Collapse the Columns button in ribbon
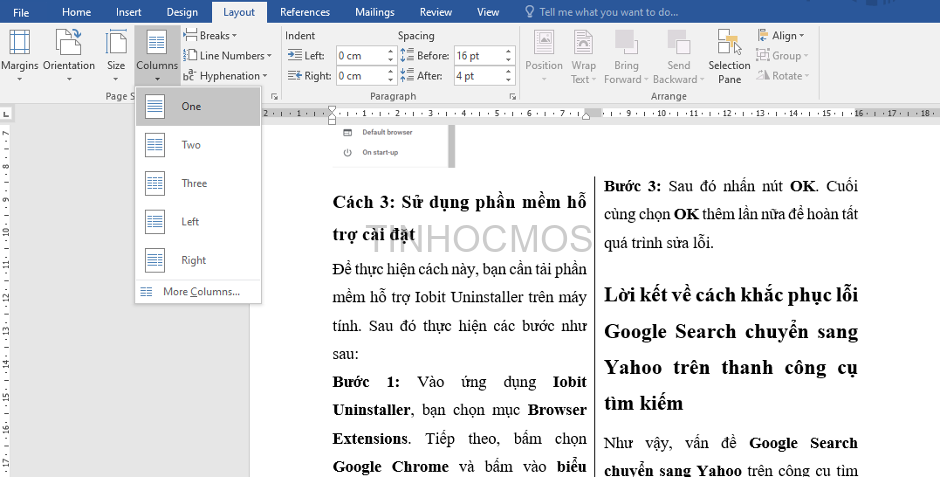This screenshot has height=477, width=941. tap(157, 56)
